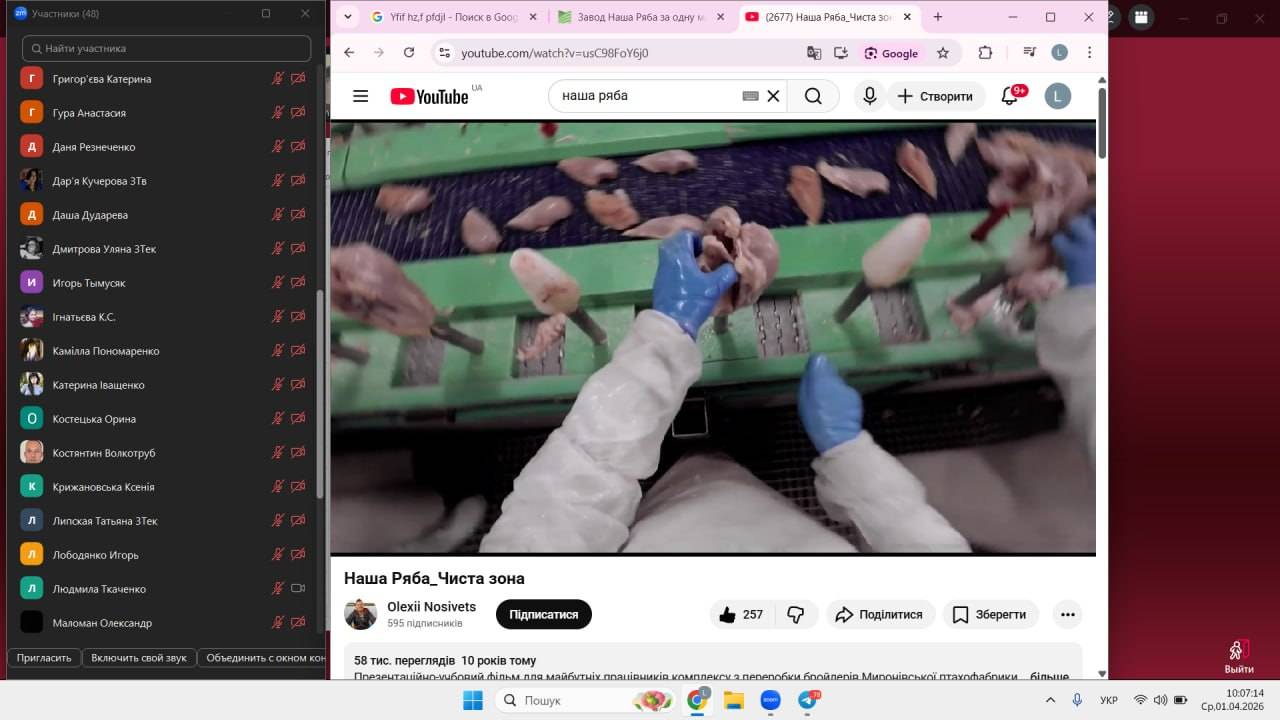Reload the page in Chrome
Image resolution: width=1280 pixels, height=720 pixels.
(x=409, y=53)
